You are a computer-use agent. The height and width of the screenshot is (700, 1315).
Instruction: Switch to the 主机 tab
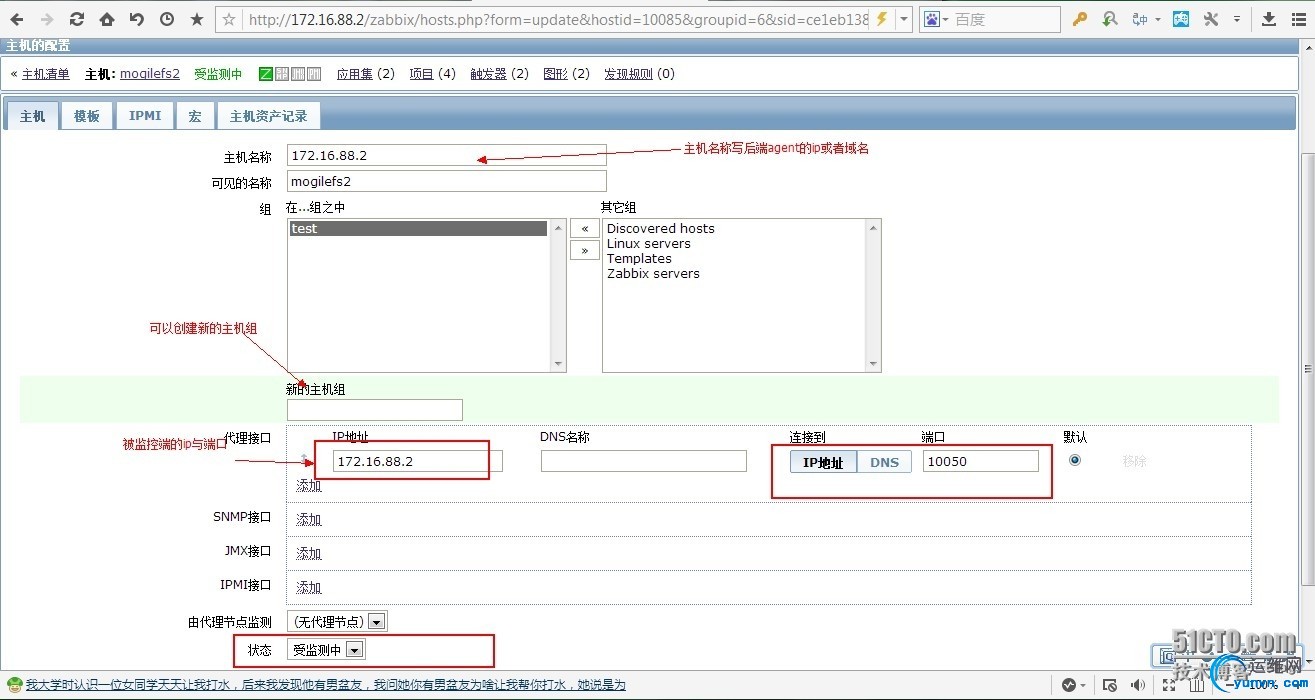33,116
